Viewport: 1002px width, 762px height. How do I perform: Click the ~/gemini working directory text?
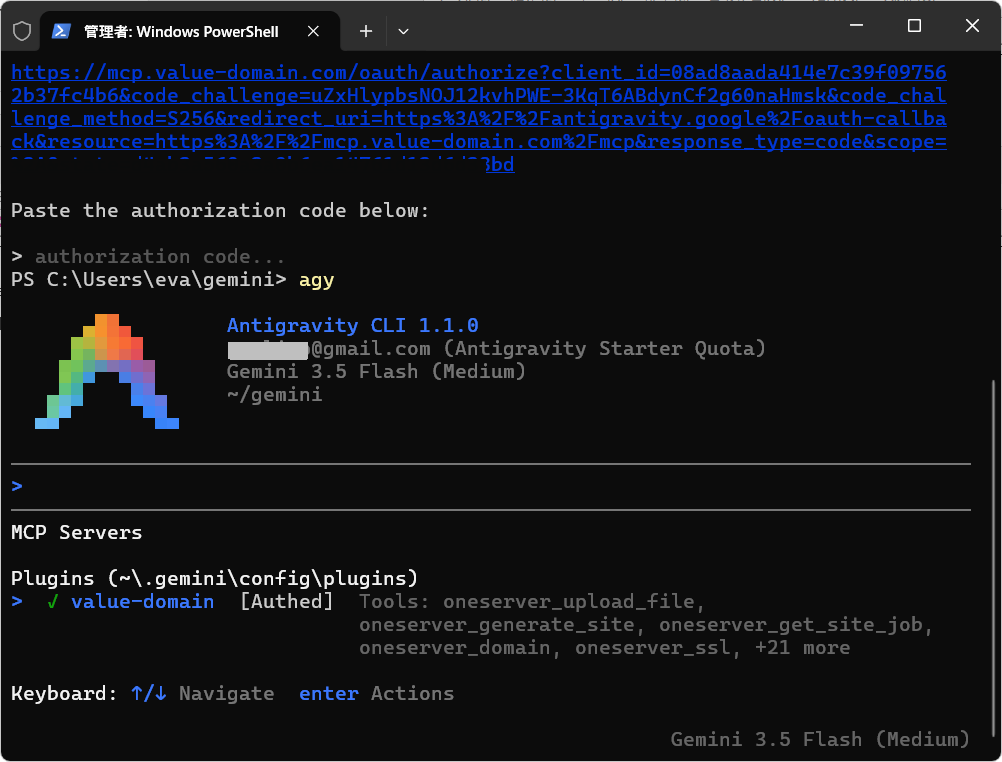pos(275,394)
